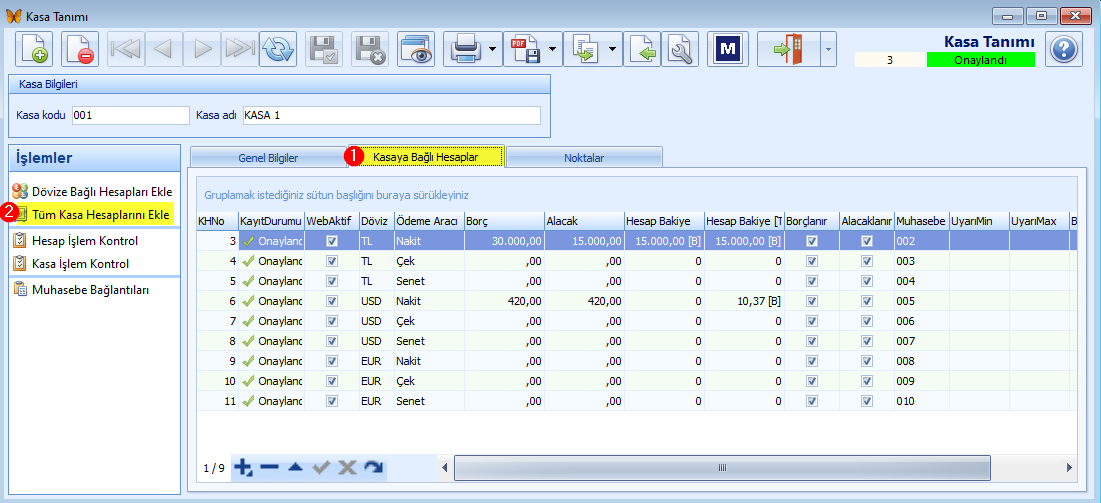
Task: Toggle Borçlanır checkbox in row 005
Action: (x=812, y=301)
